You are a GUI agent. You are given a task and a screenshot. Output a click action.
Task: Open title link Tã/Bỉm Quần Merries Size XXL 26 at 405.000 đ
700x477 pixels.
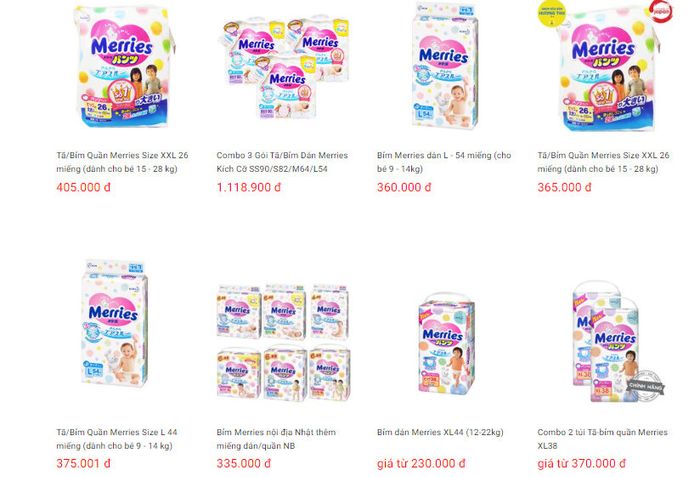pyautogui.click(x=122, y=162)
